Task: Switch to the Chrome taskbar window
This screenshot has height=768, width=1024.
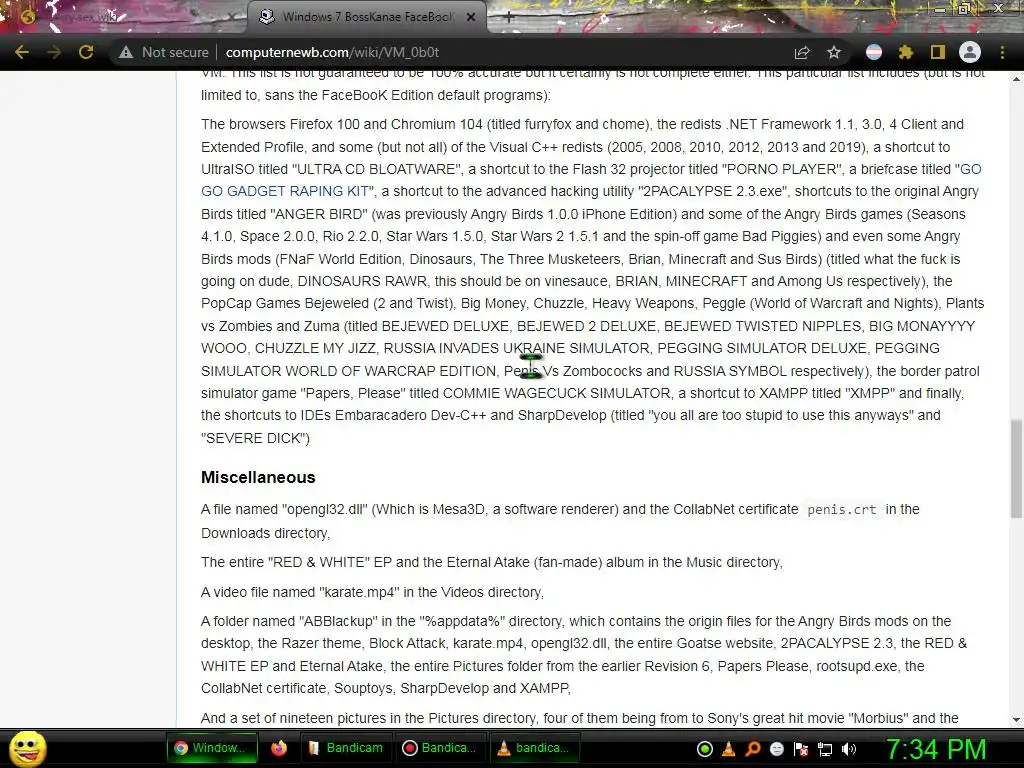Action: 212,748
